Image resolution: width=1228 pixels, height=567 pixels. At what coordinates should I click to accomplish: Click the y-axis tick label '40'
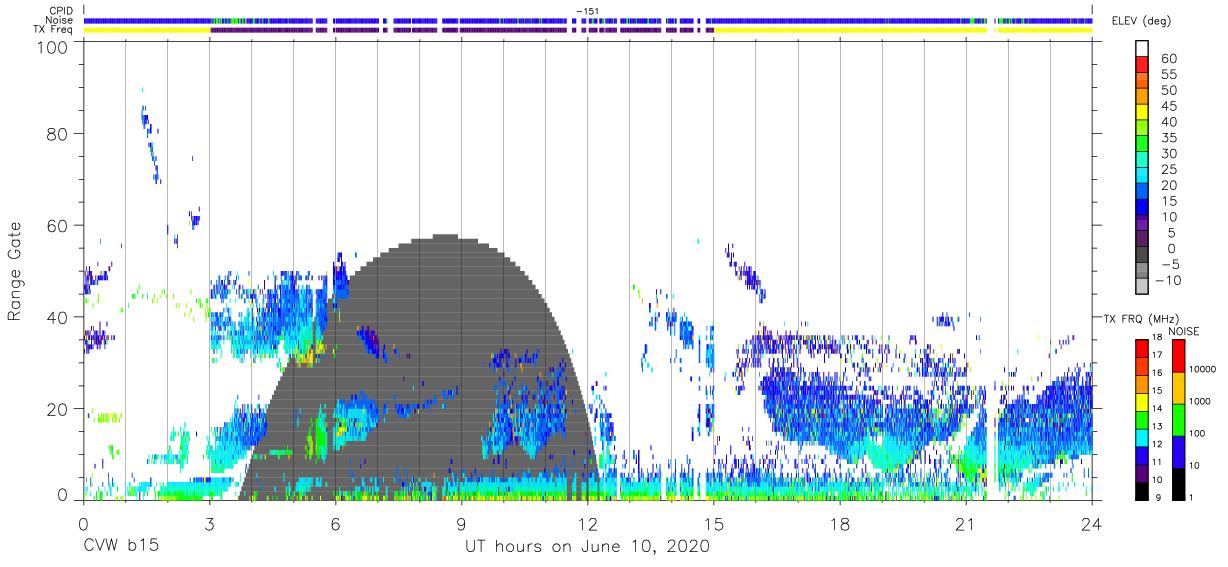point(56,317)
